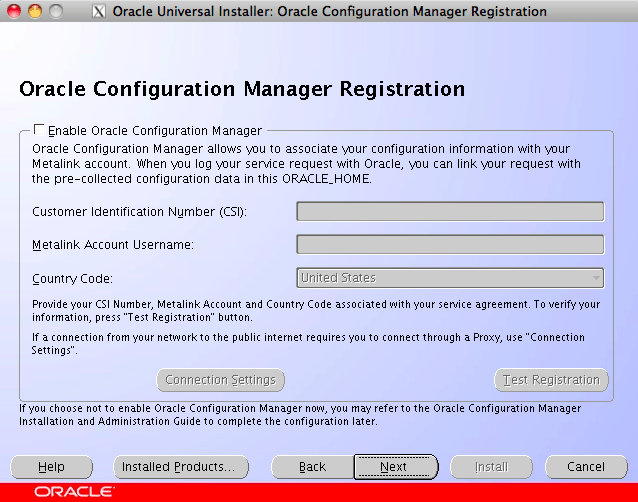The width and height of the screenshot is (638, 502).
Task: Click the greyed-out Install button
Action: pos(491,467)
